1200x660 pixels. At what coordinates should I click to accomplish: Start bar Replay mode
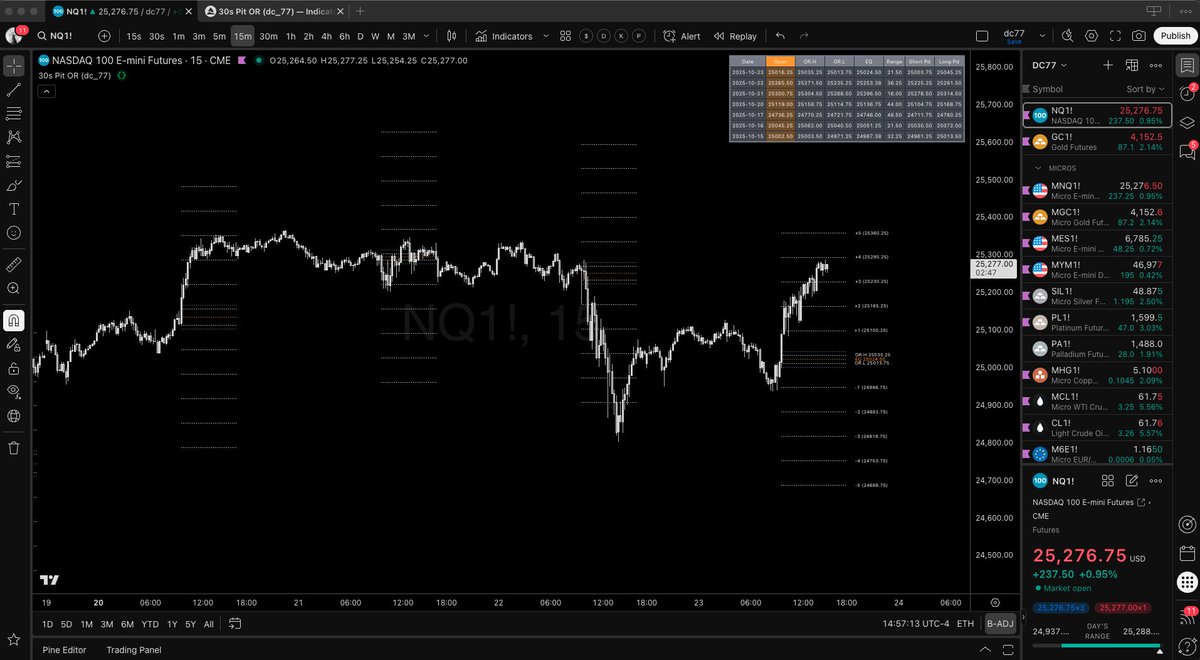735,36
